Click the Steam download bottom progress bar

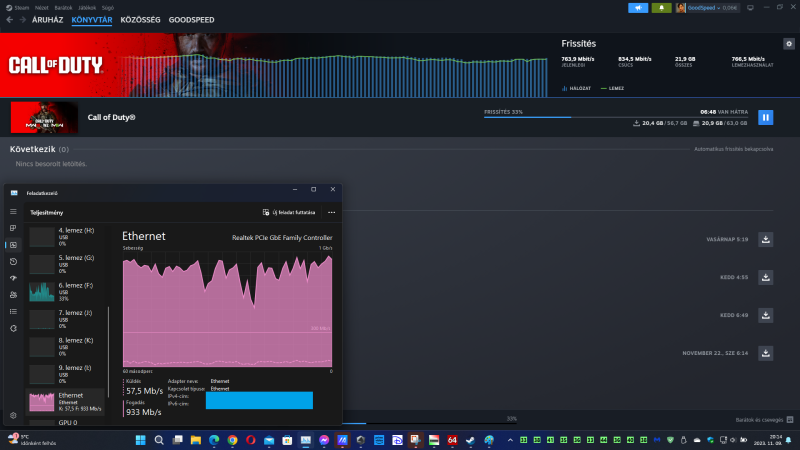point(430,423)
